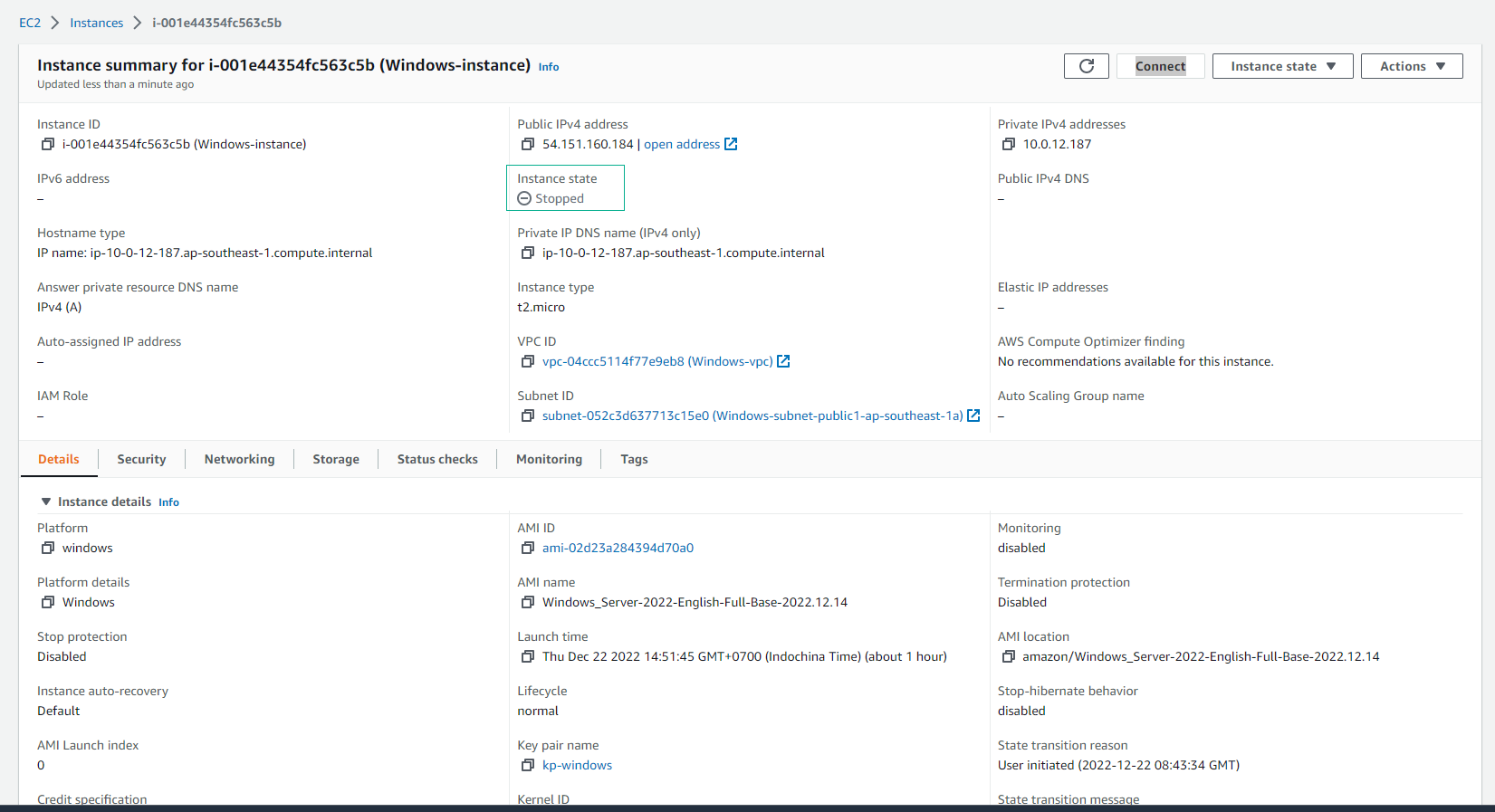
Task: Open the kp-windows key pair link
Action: pyautogui.click(x=577, y=765)
